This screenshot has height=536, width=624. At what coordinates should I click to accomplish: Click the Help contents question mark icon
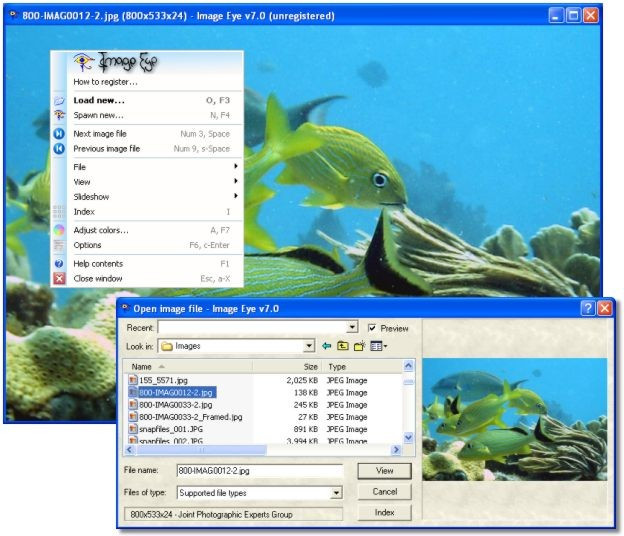click(59, 264)
